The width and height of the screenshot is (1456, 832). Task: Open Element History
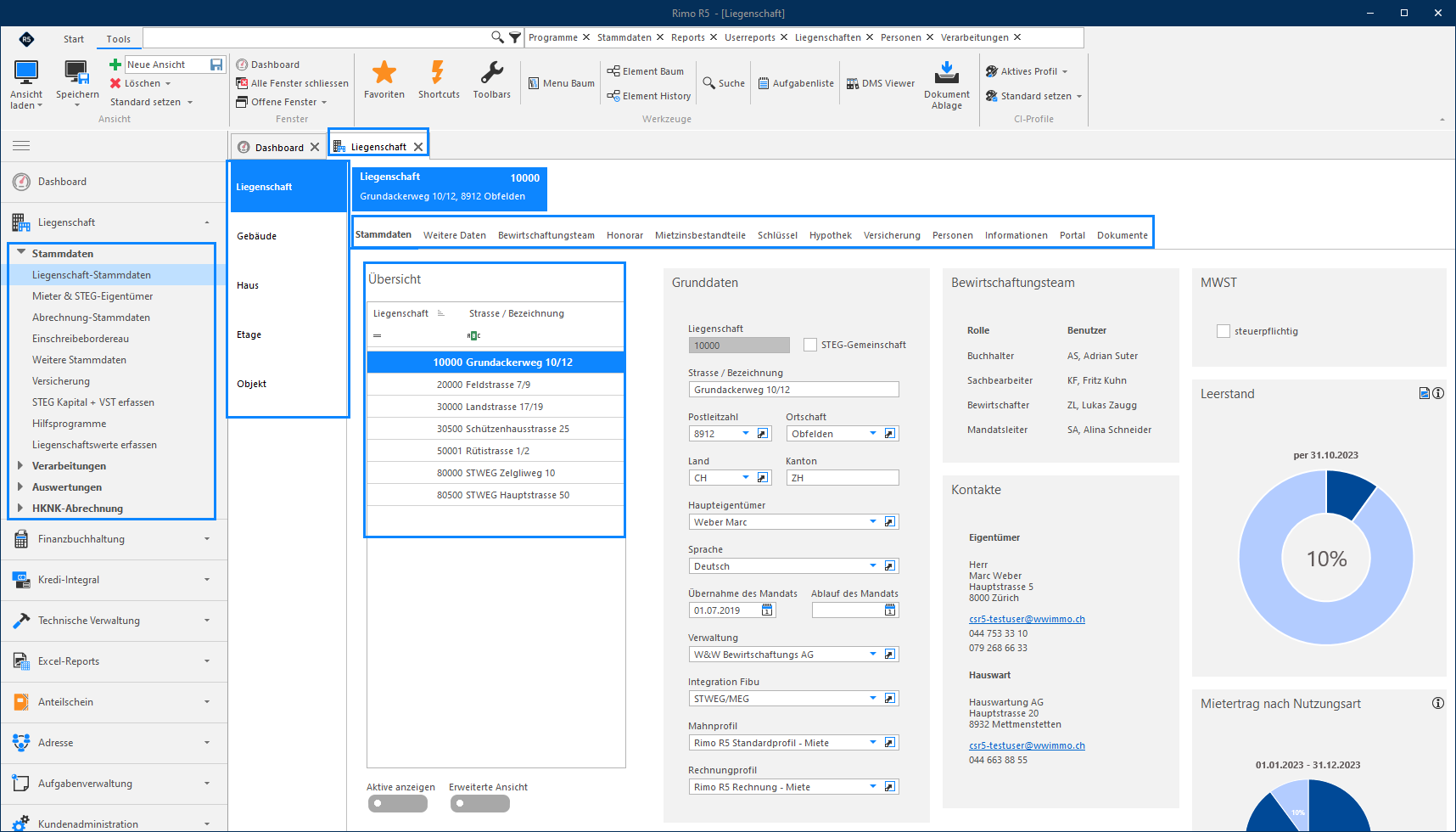click(649, 96)
